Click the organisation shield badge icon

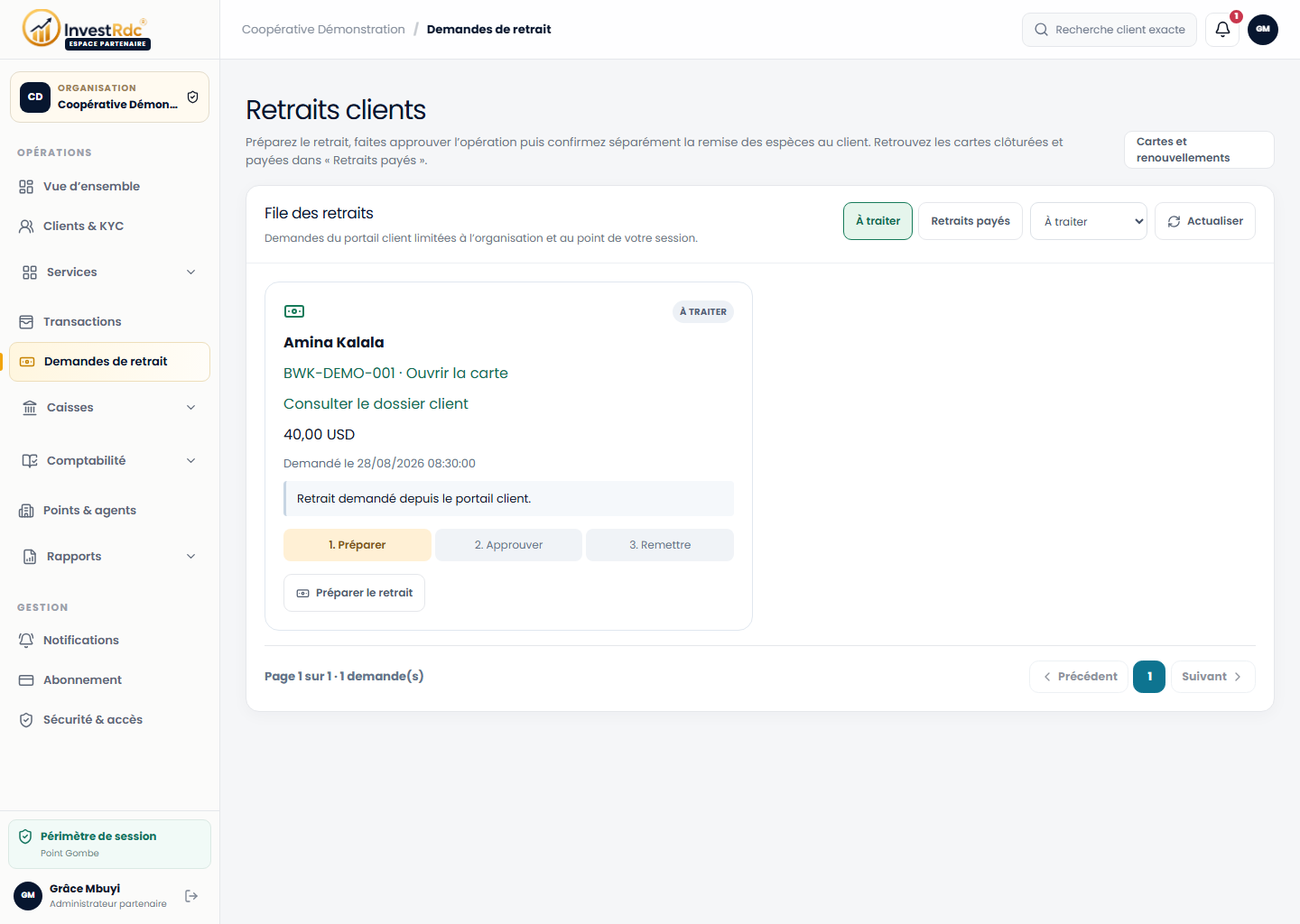click(192, 97)
